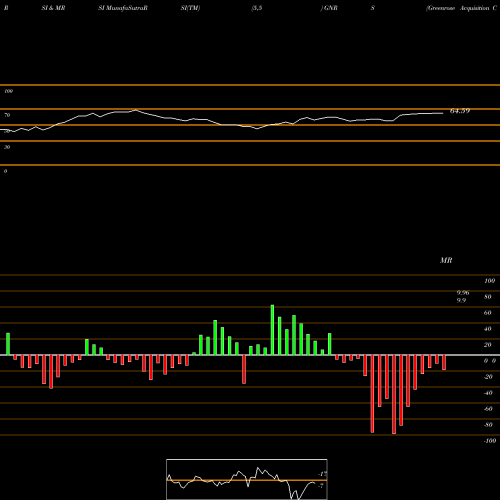Click the last red bar on the right
Screen dimensions: 500x500
click(444, 362)
